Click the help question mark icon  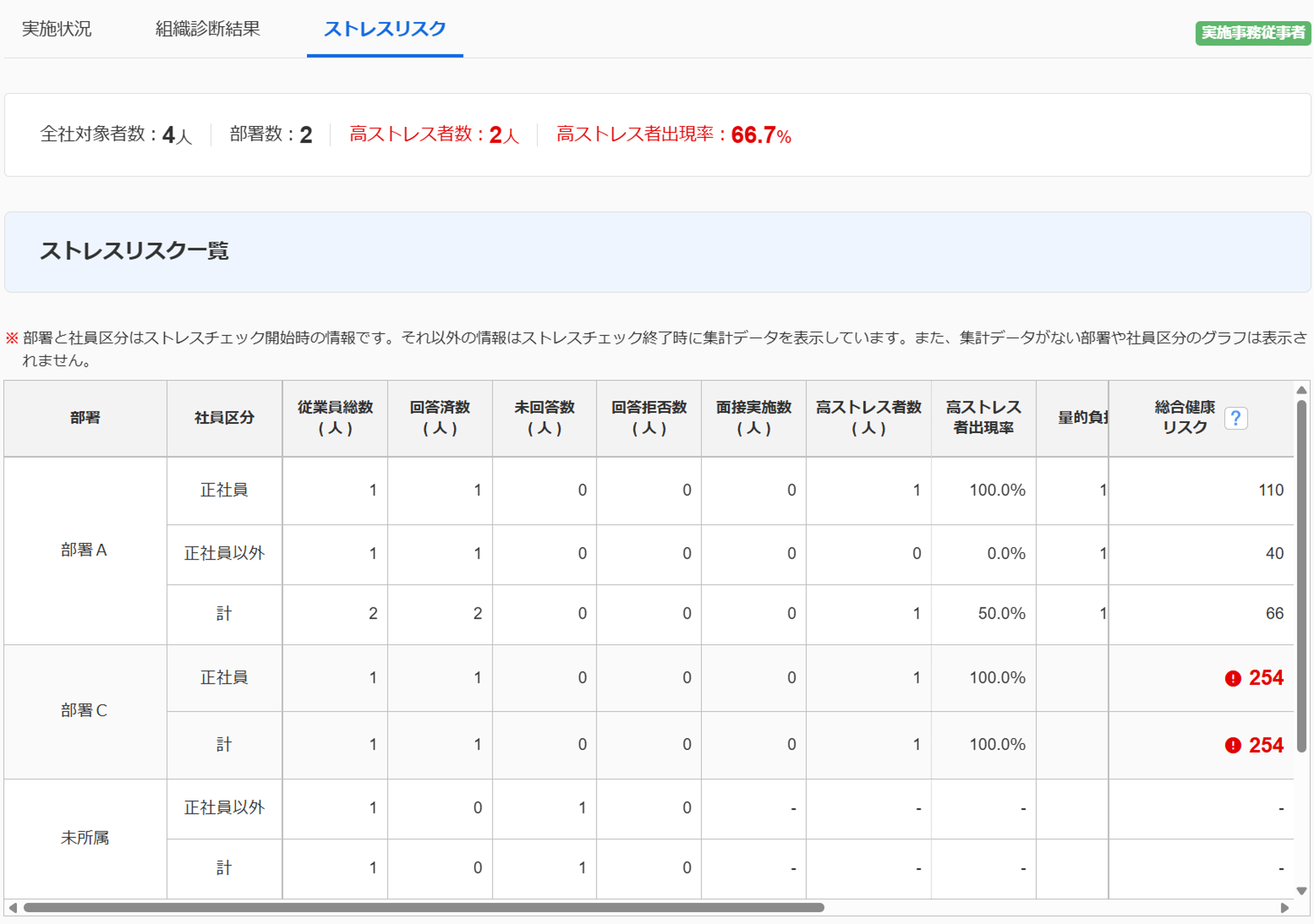click(1235, 418)
